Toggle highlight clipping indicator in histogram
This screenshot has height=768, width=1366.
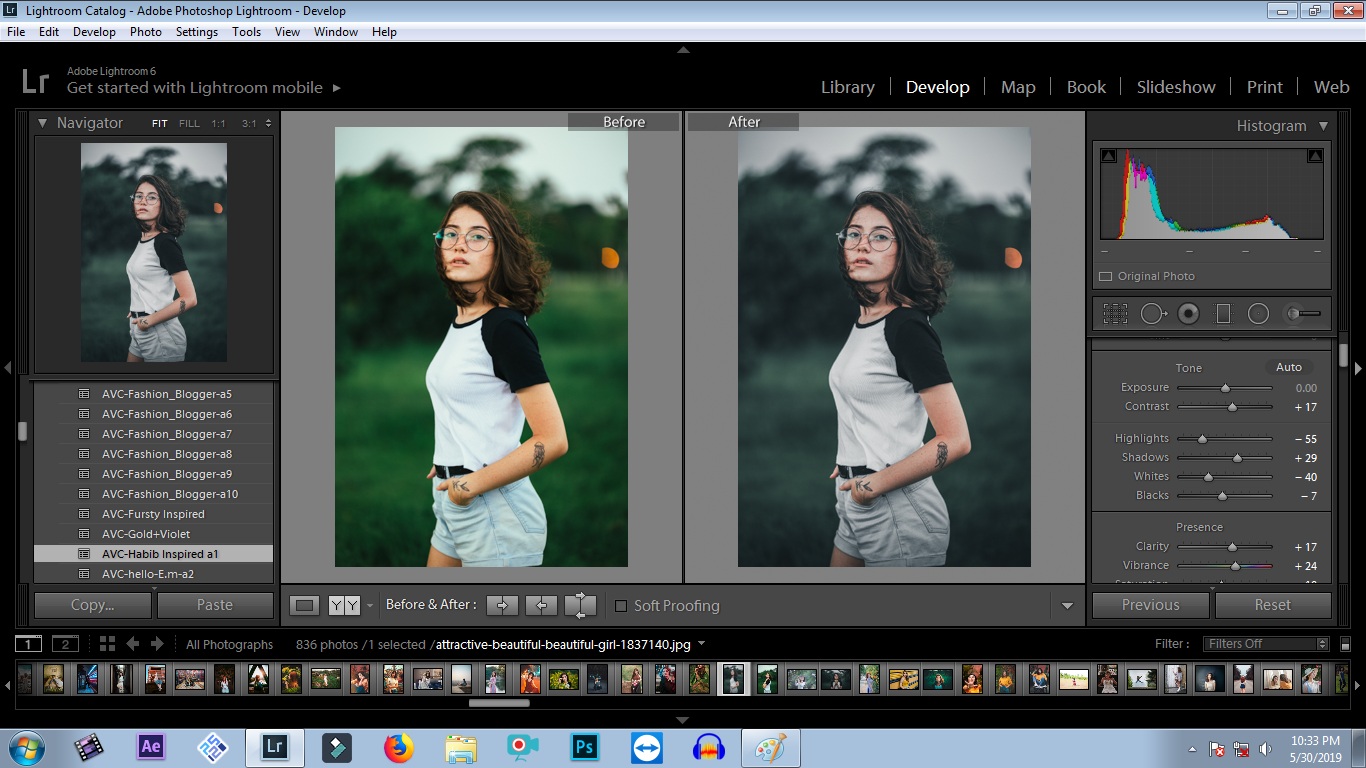point(1315,156)
